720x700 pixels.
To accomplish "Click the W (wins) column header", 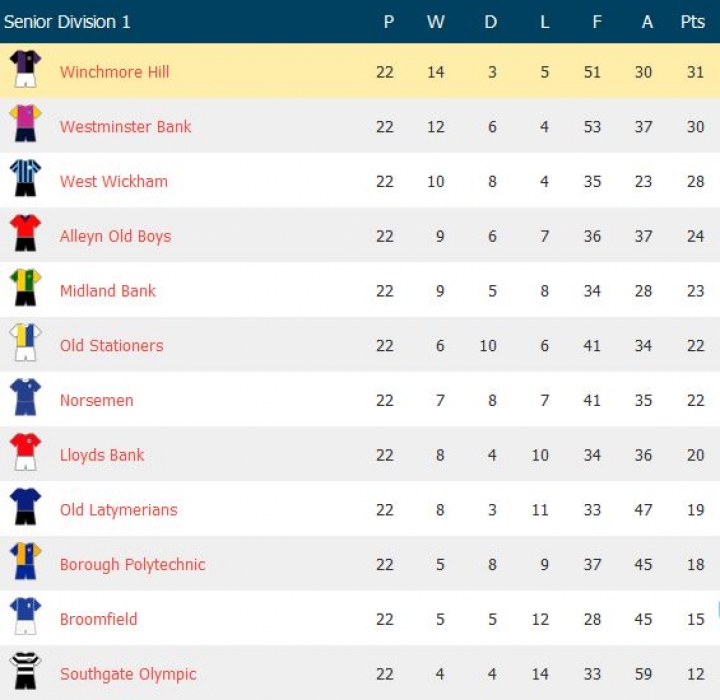I will [436, 22].
